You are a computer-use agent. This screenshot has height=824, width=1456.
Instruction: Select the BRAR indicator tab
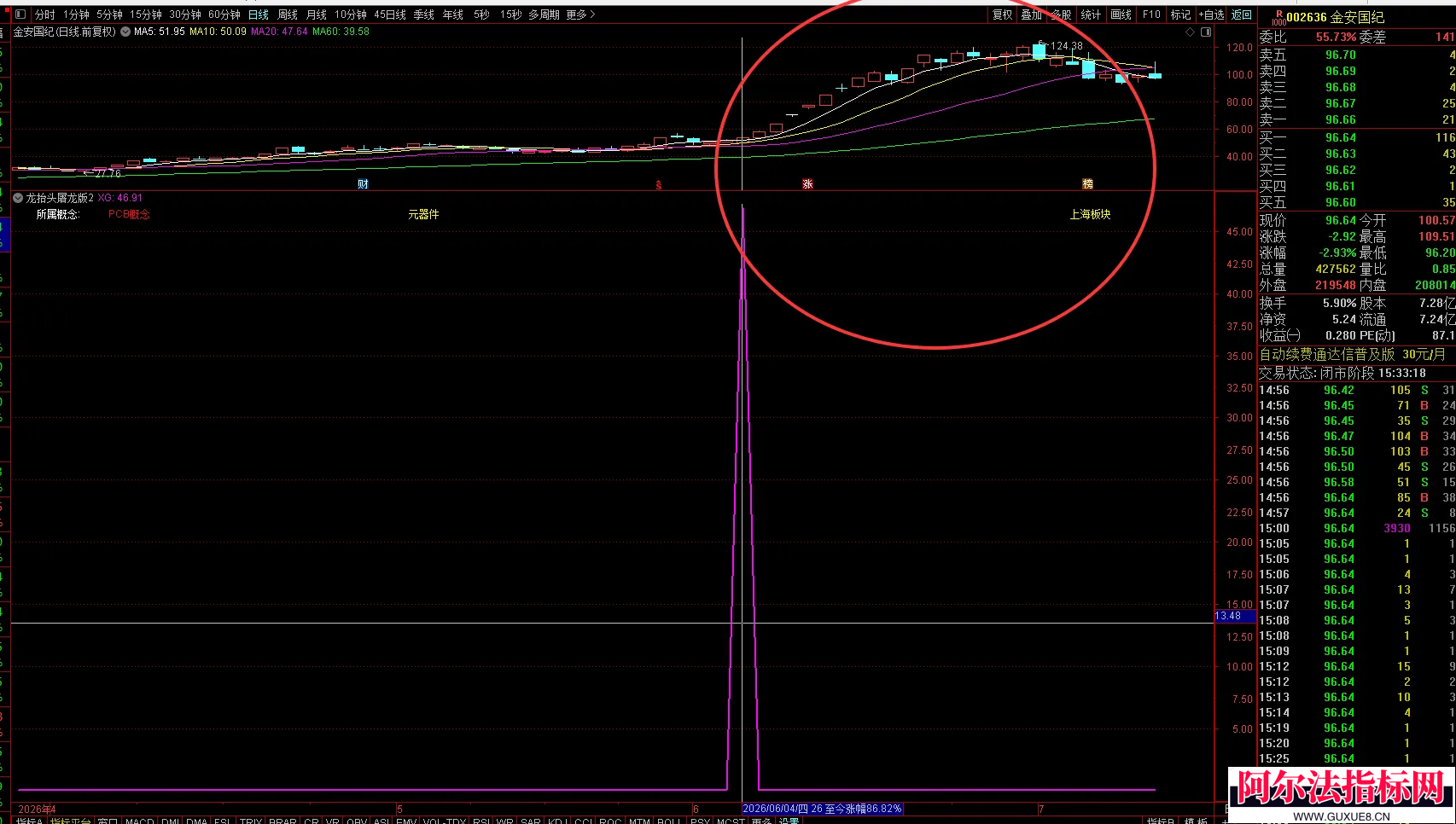click(282, 821)
